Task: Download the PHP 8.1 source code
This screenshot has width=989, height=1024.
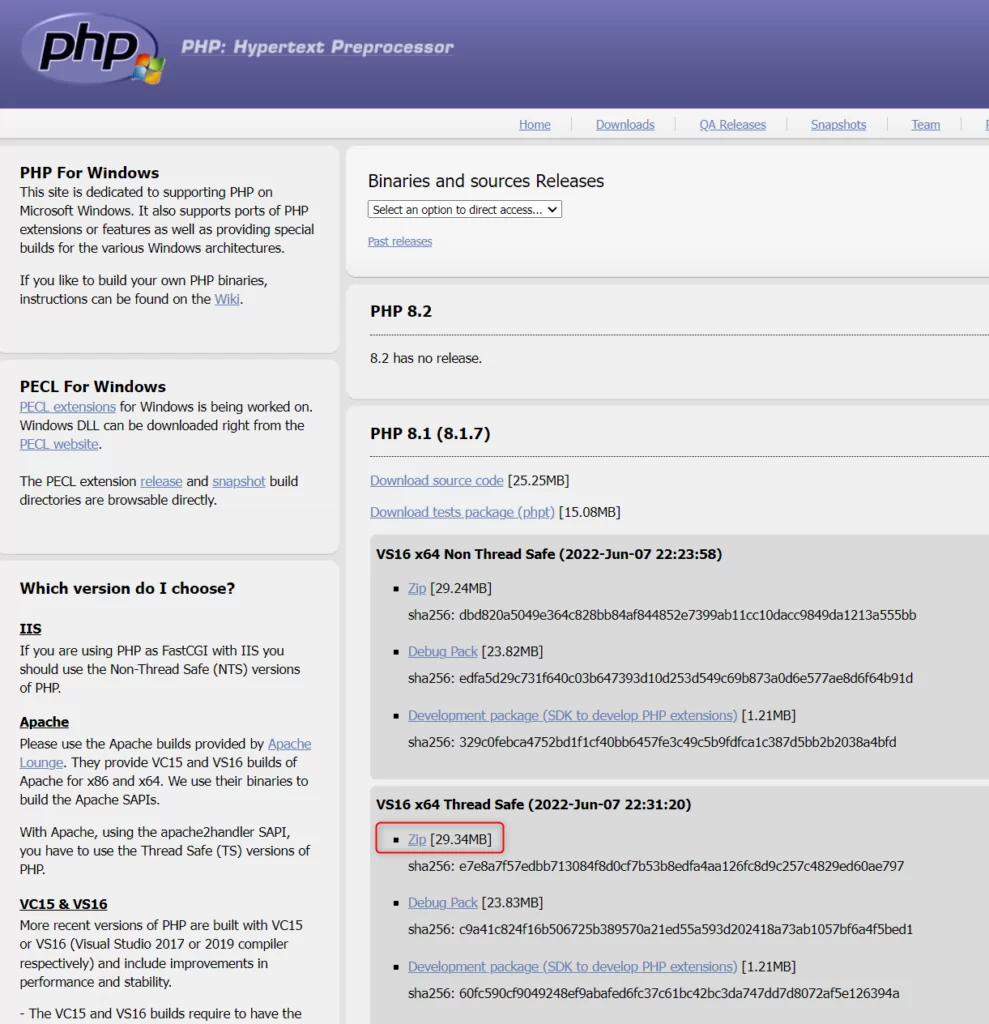Action: click(436, 481)
